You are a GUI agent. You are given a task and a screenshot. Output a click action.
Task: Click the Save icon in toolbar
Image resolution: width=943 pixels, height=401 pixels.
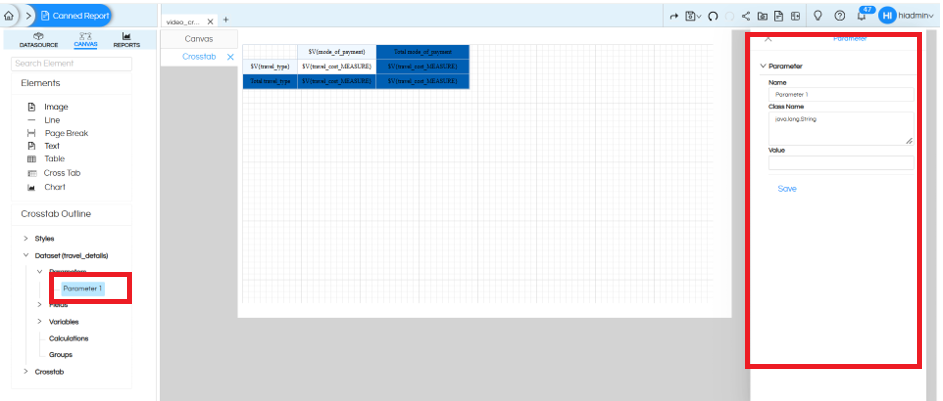pos(690,16)
